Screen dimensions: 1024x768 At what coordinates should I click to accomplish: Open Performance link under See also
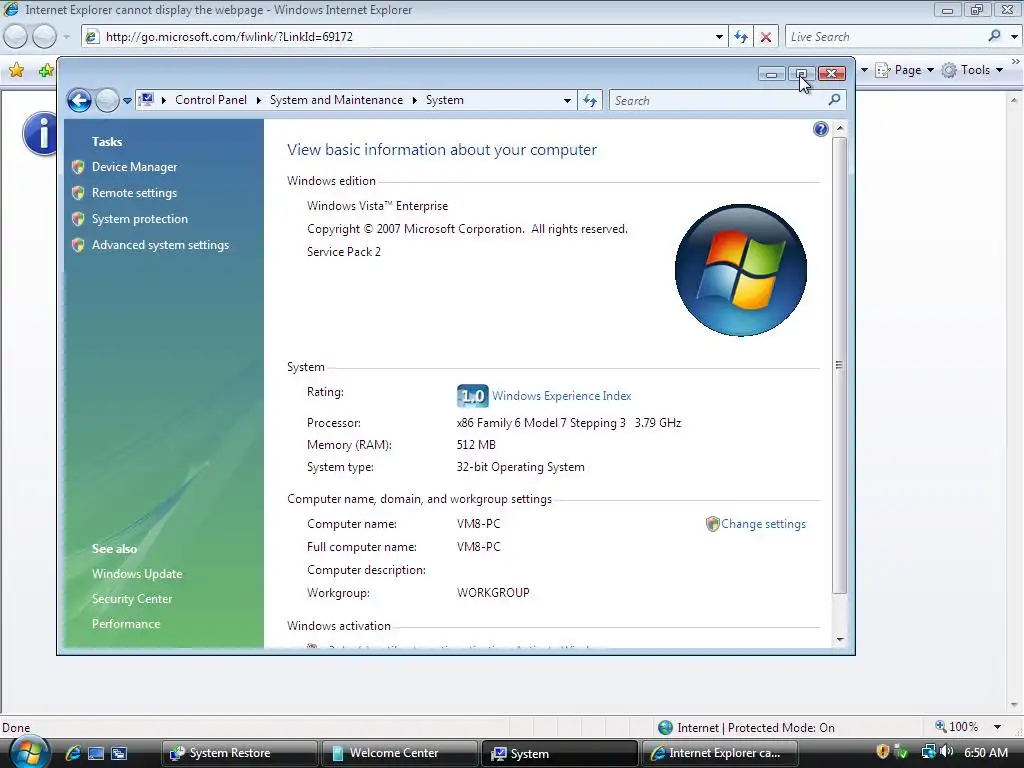(x=126, y=624)
